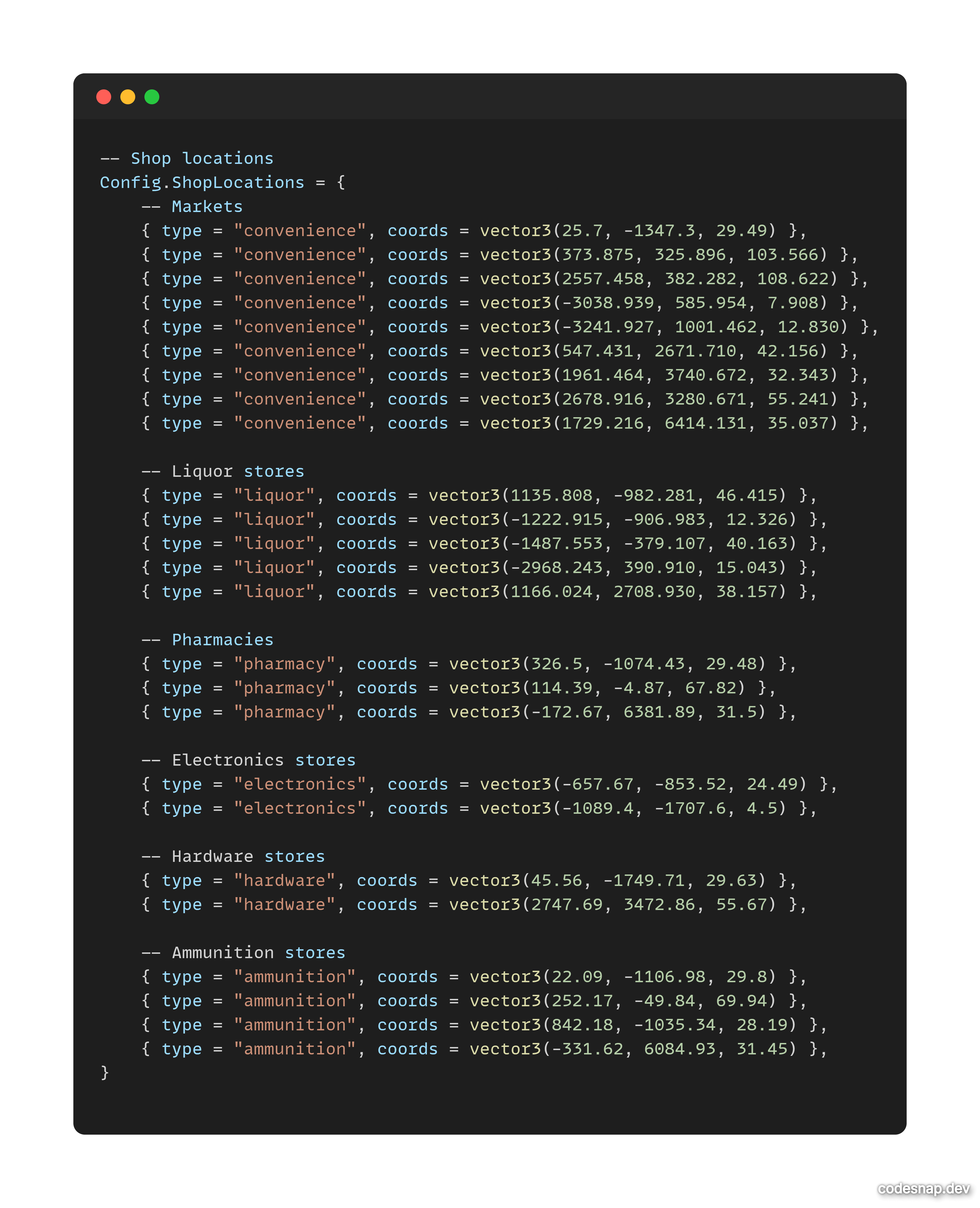Viewport: 980px width, 1208px height.
Task: Click vector3(2747.69, 3472.86, 55.67) value
Action: tap(613, 905)
